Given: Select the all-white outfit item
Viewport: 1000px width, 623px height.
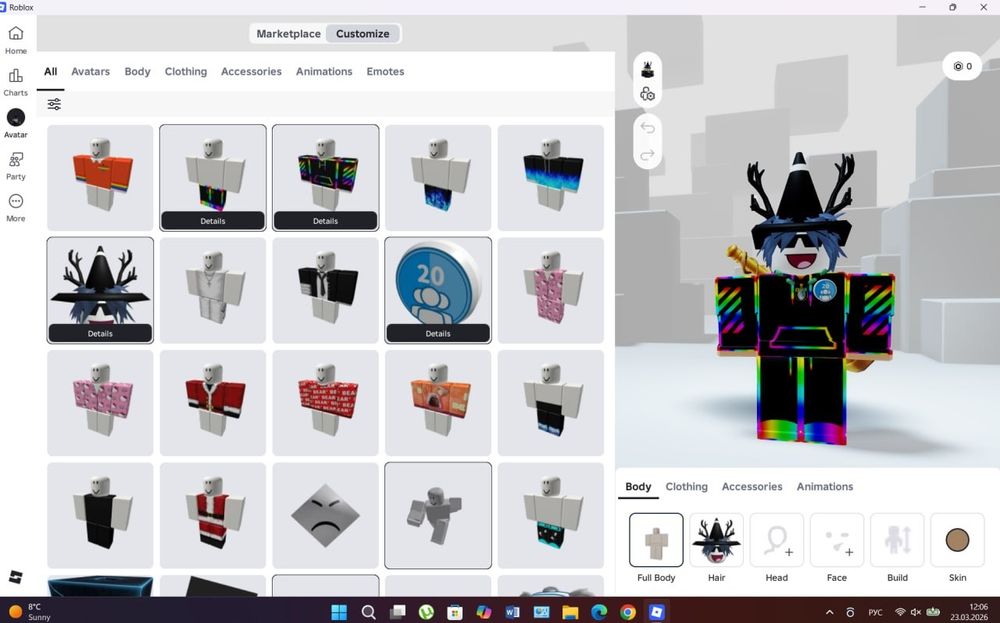Looking at the screenshot, I should pyautogui.click(x=212, y=290).
